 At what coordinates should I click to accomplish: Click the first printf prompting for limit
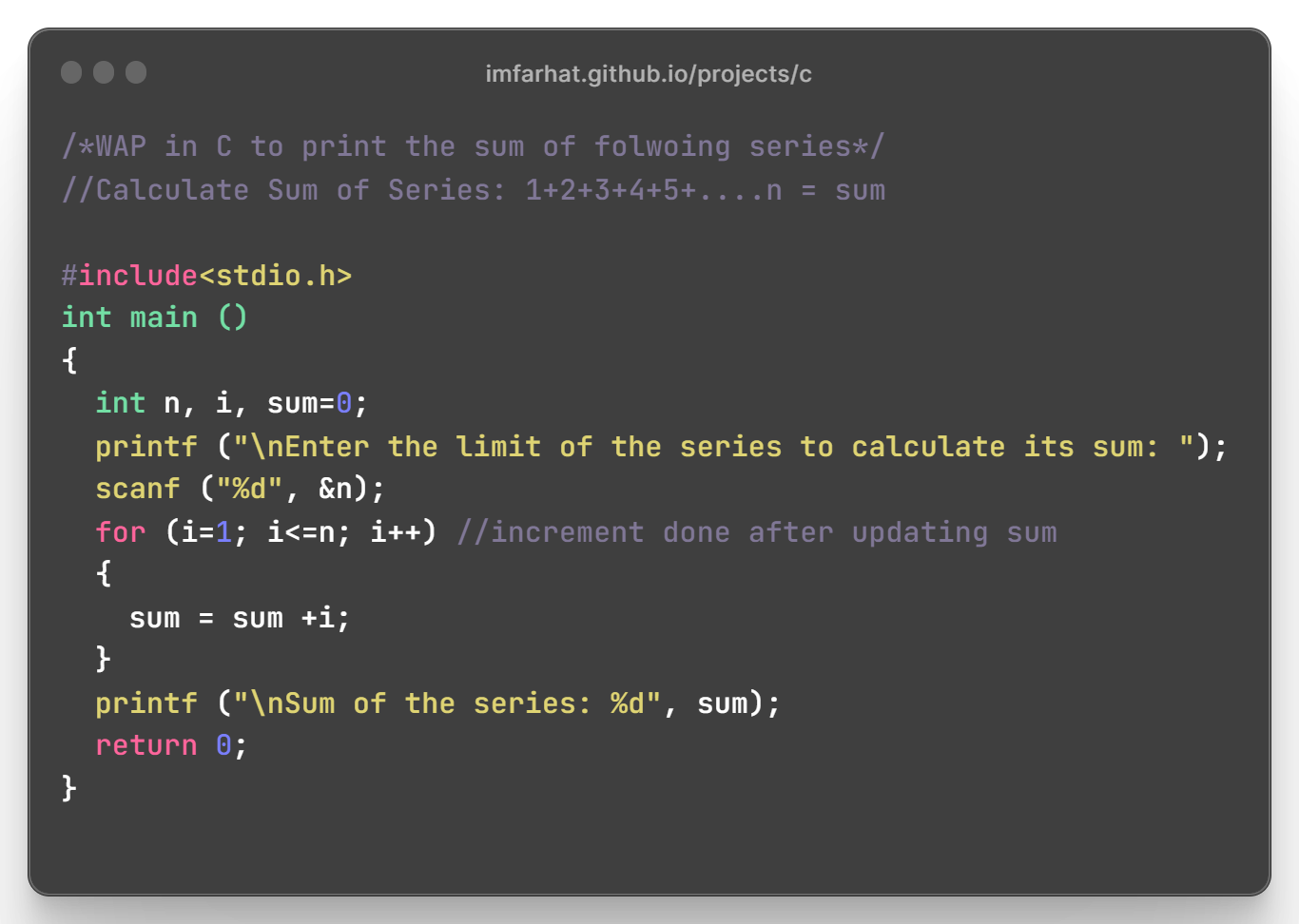(x=662, y=447)
